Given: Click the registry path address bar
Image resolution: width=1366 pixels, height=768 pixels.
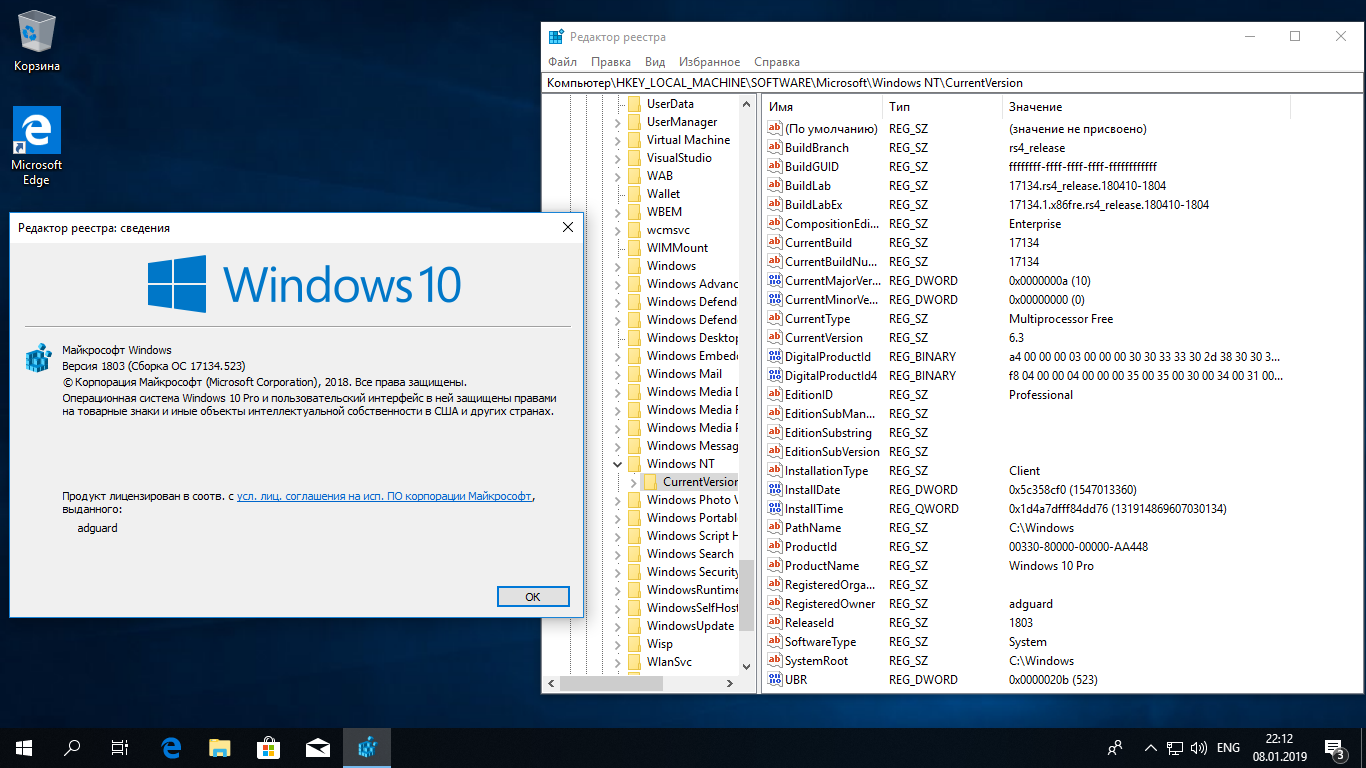Looking at the screenshot, I should pyautogui.click(x=950, y=83).
